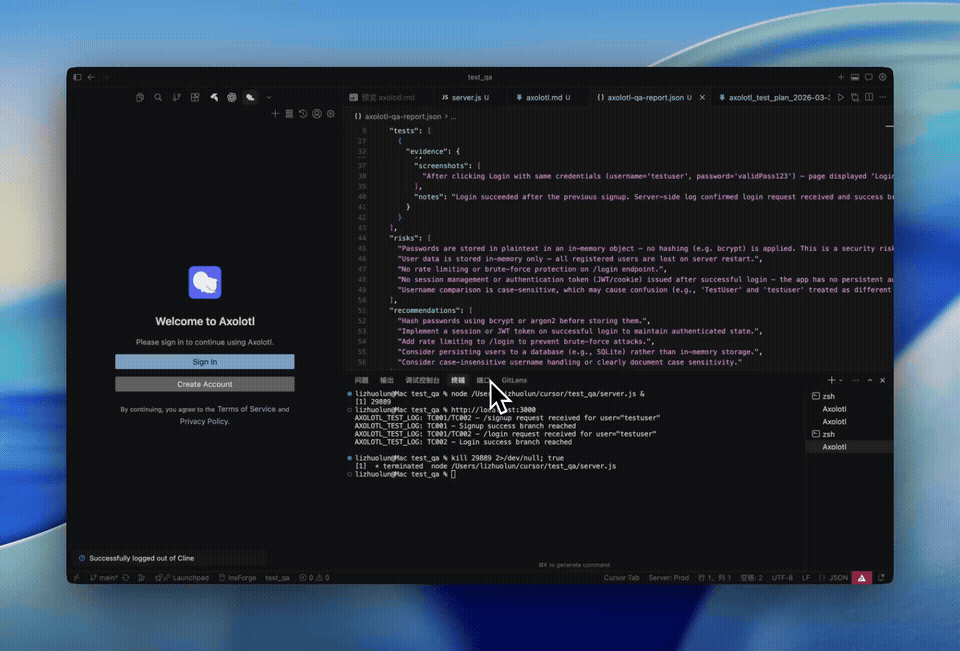Toggle the chat pane icon in title bar
The width and height of the screenshot is (960, 651).
[x=868, y=77]
